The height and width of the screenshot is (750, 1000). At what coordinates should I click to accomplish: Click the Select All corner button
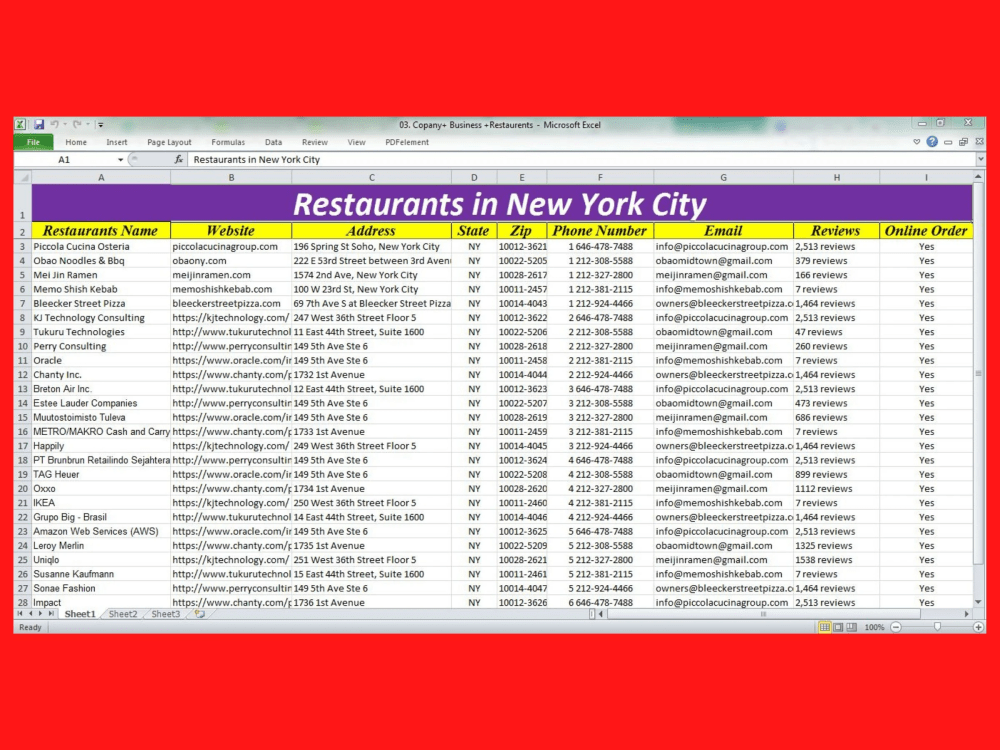(23, 177)
